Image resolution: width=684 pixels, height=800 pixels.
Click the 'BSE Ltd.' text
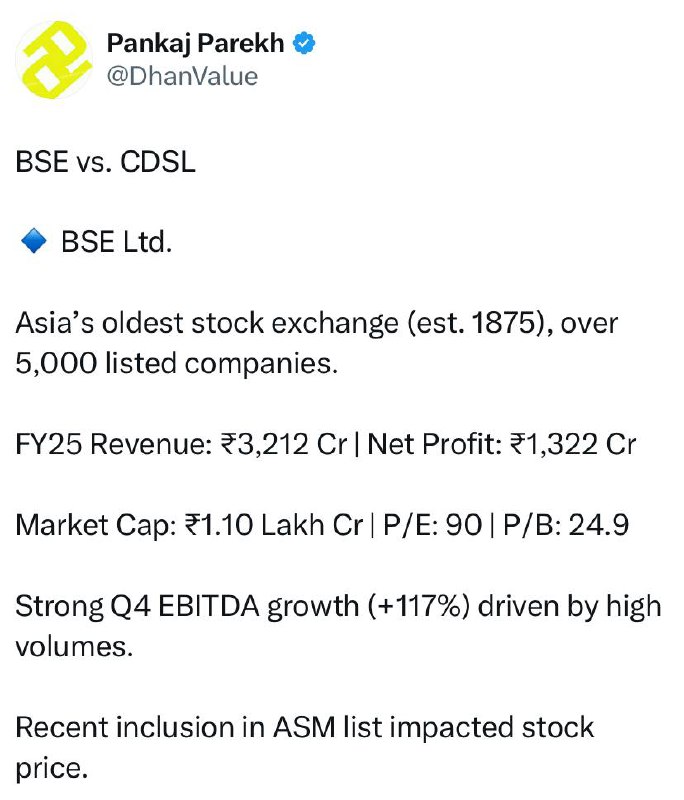[x=117, y=242]
